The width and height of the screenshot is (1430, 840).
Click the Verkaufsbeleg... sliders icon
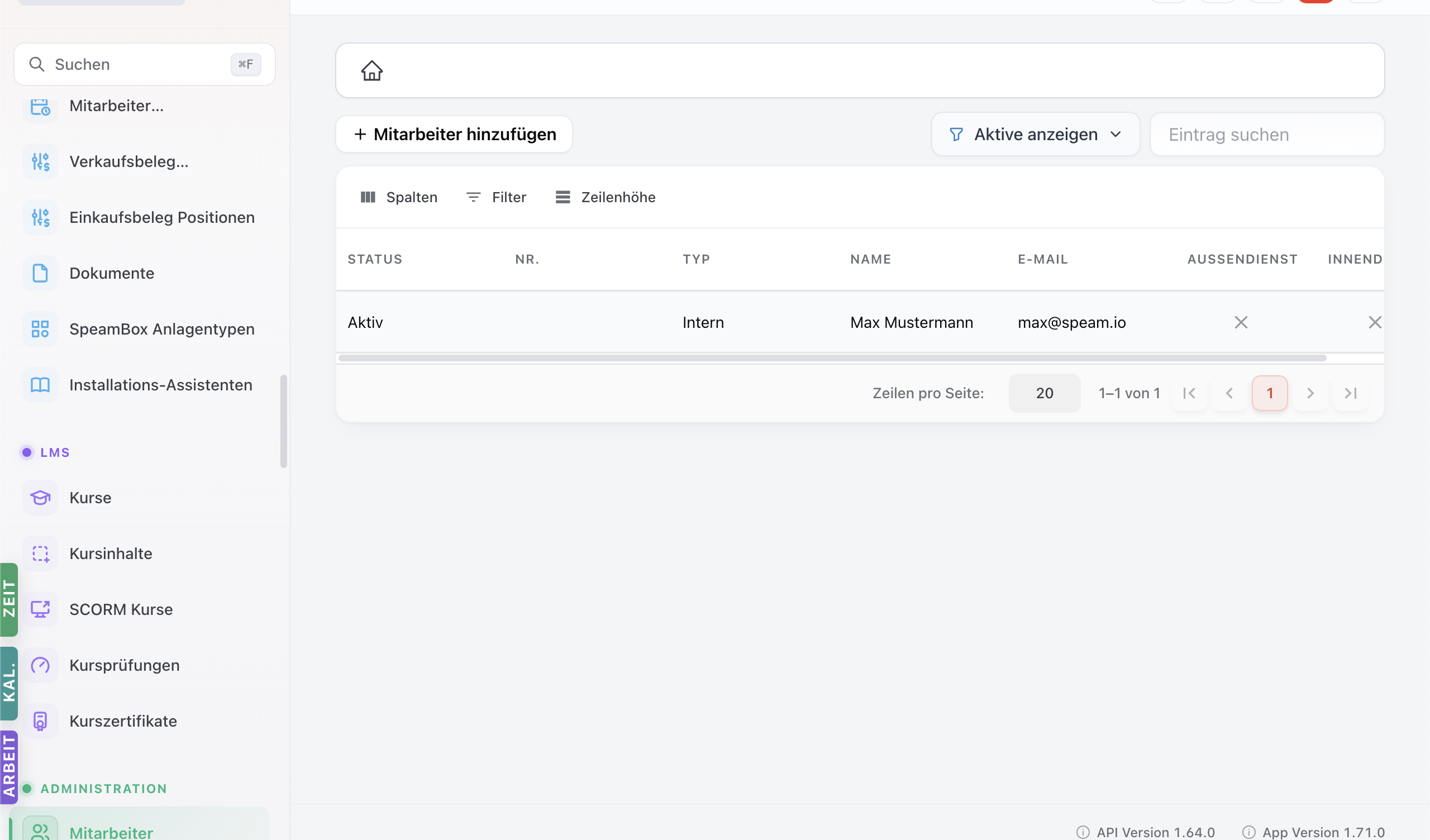40,162
